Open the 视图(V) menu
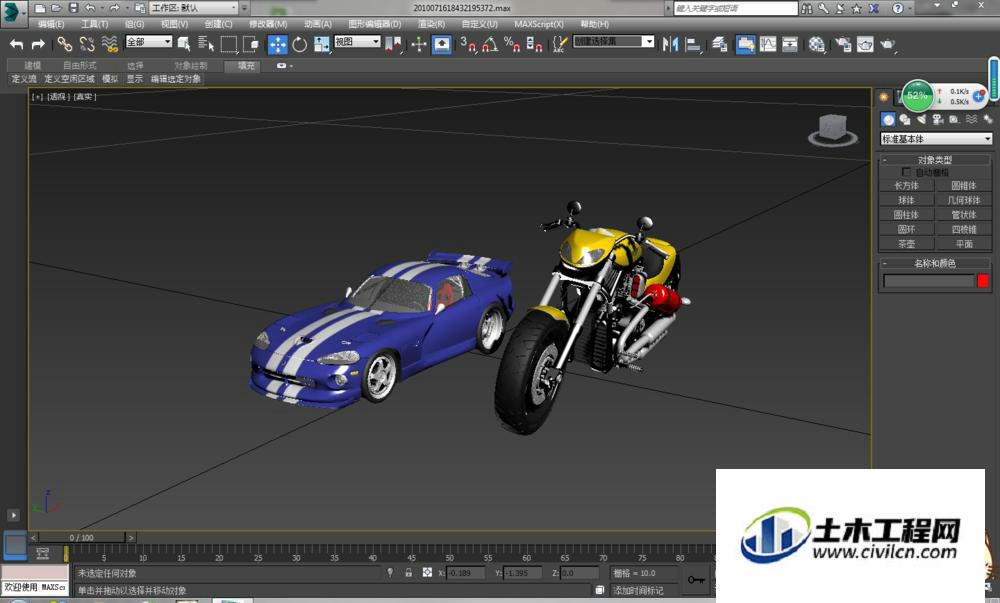Screen dimensions: 1000x603 point(174,24)
